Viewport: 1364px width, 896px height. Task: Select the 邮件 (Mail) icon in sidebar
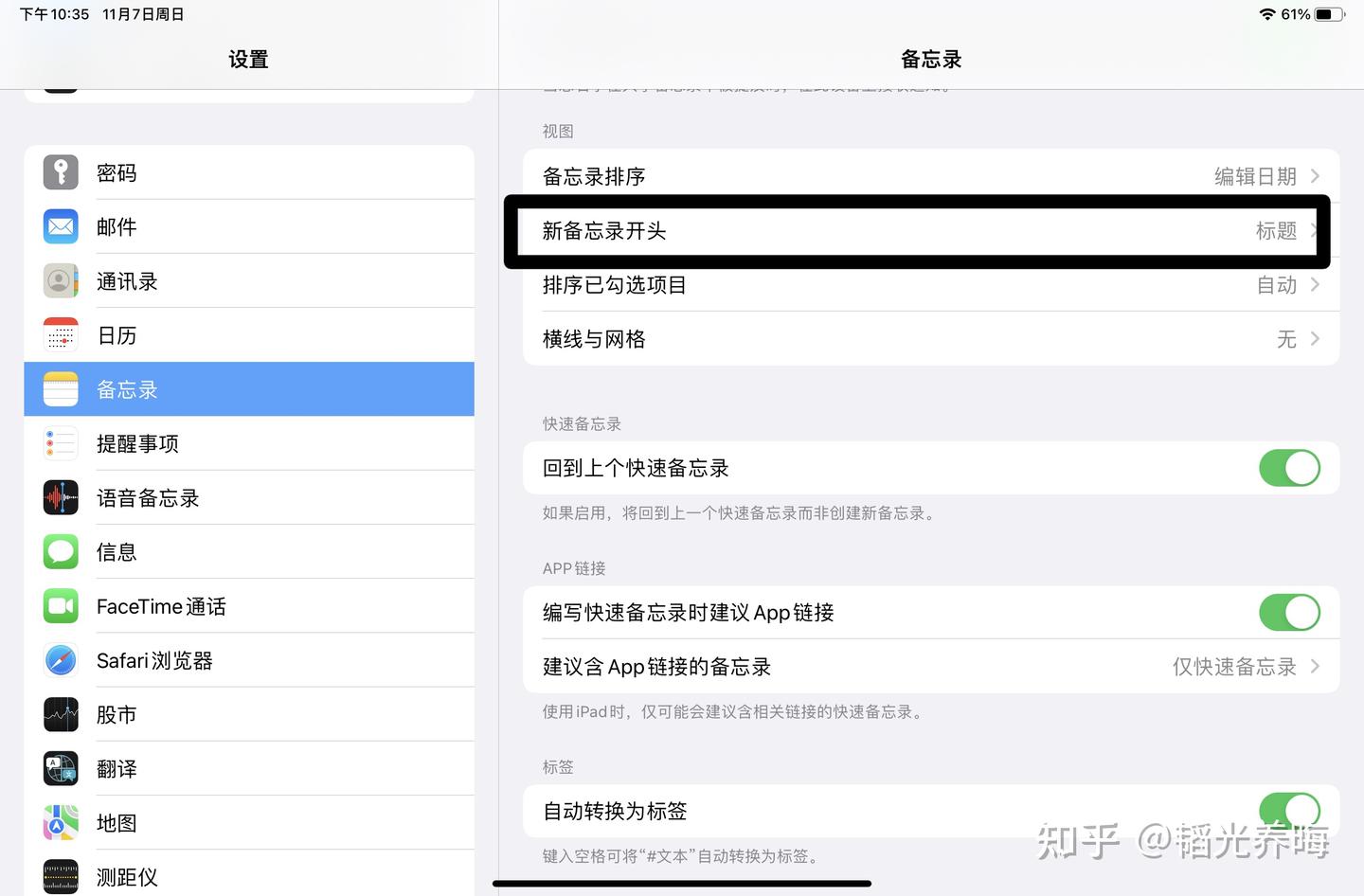click(61, 226)
